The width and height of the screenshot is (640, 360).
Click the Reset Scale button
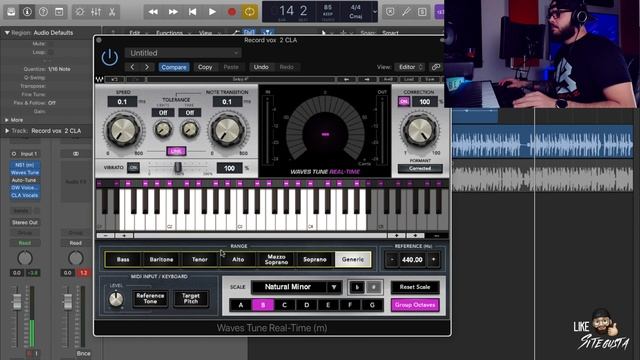click(415, 287)
